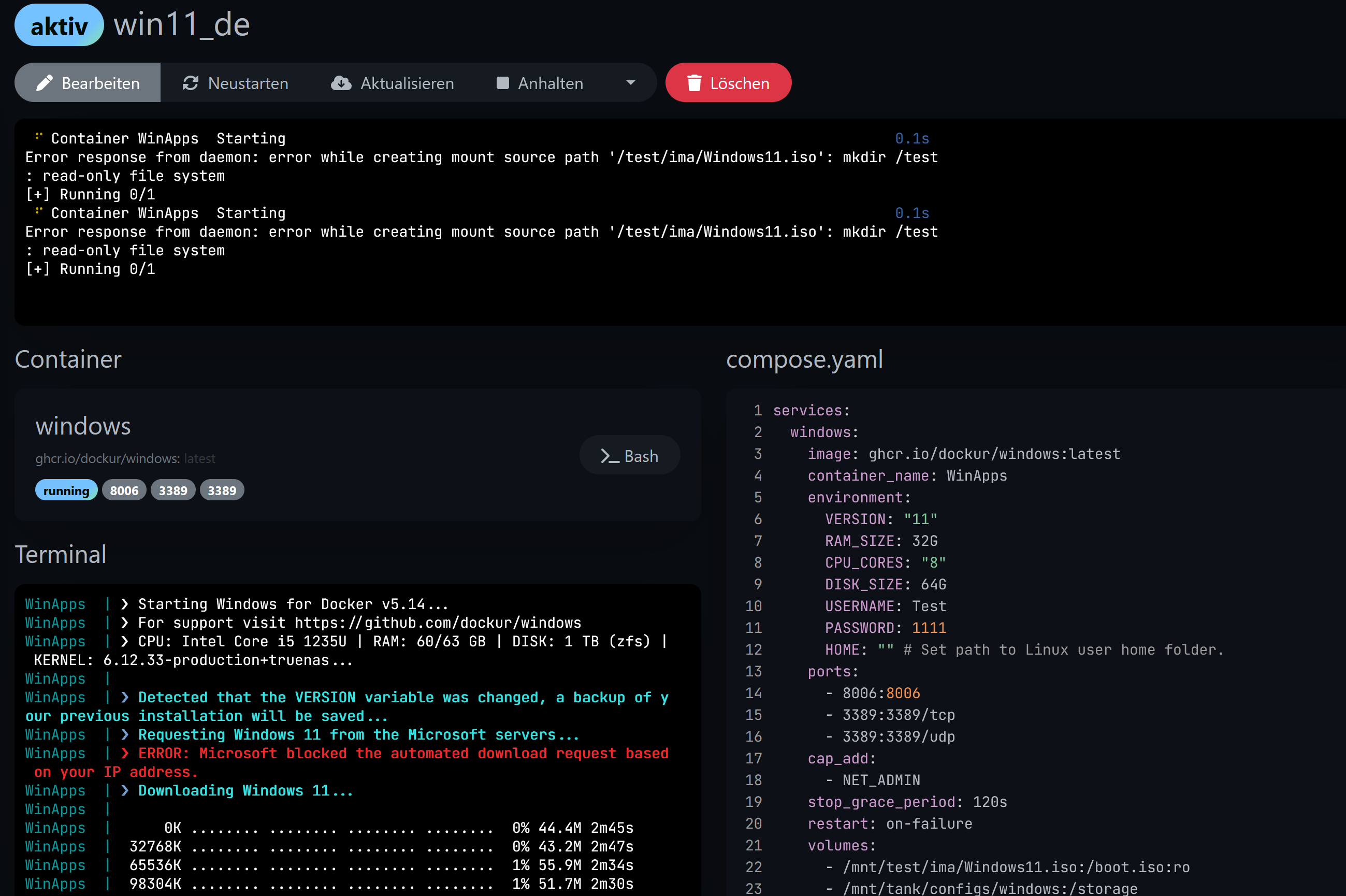Viewport: 1346px width, 896px height.
Task: Expand the dropdown caret next to Anhalten
Action: (631, 83)
